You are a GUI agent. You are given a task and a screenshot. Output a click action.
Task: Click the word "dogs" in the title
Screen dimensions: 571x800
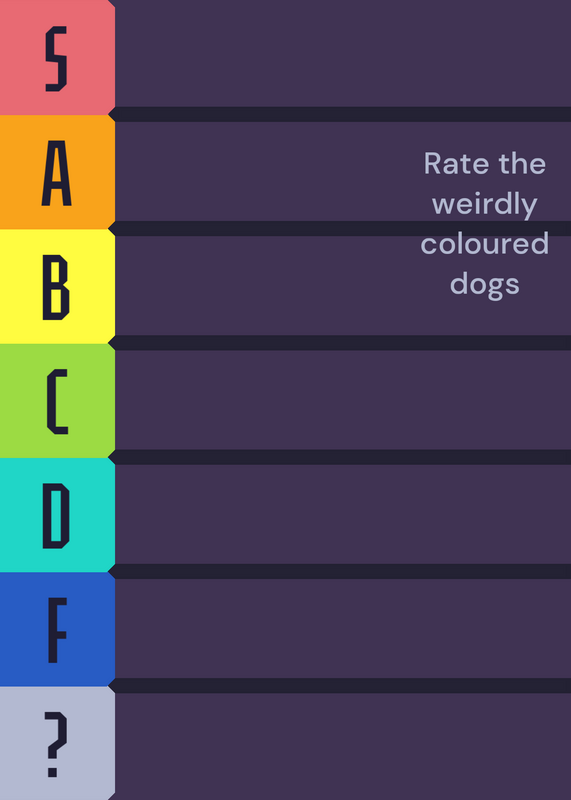point(485,285)
